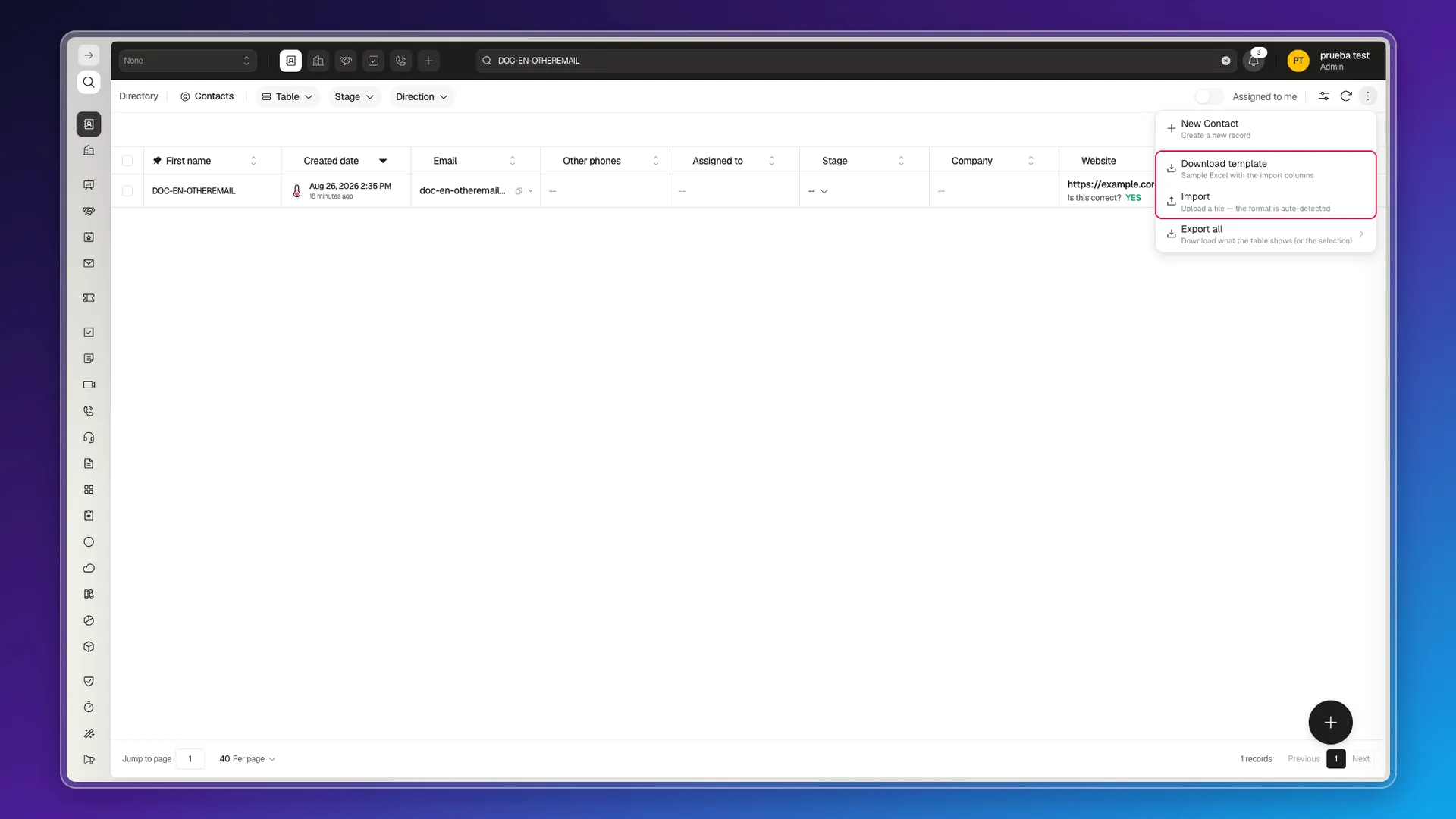Copy the doc-en-otheremail email address
This screenshot has width=1456, height=819.
pyautogui.click(x=519, y=191)
